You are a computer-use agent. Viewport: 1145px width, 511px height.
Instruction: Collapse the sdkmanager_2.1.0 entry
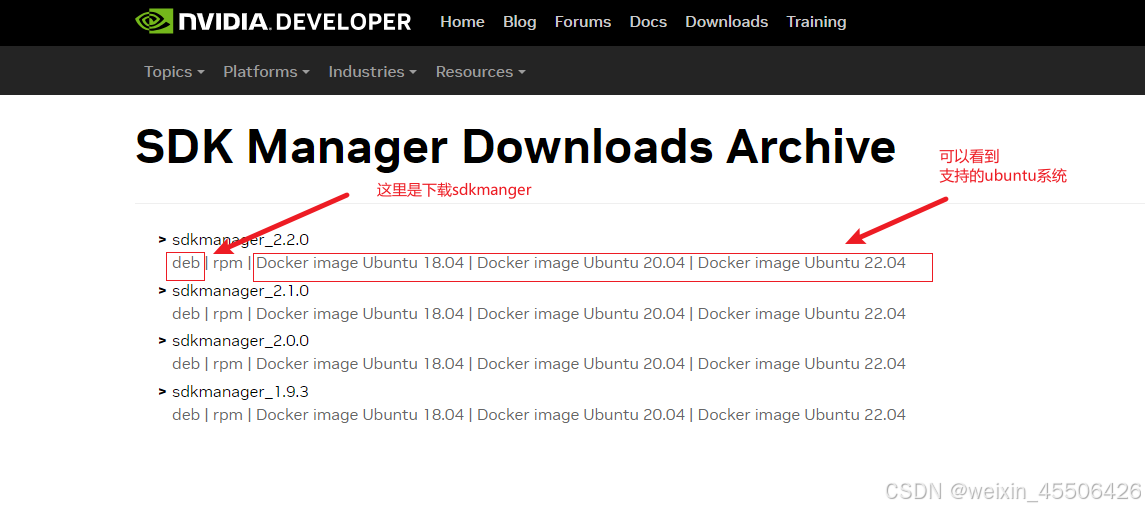tap(234, 291)
